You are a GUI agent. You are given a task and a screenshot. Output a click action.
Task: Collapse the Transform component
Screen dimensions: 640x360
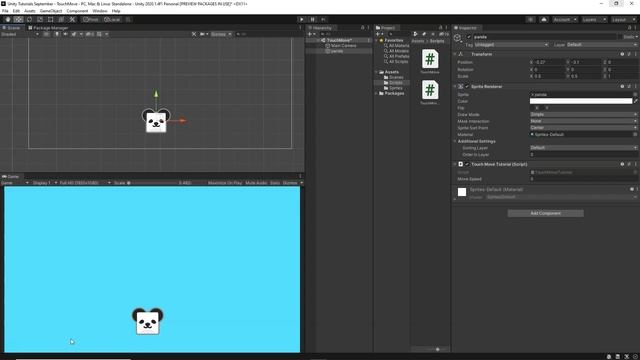pyautogui.click(x=455, y=54)
